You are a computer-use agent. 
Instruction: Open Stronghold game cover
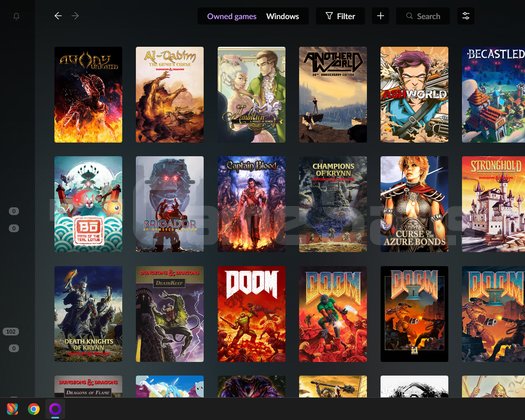point(494,204)
